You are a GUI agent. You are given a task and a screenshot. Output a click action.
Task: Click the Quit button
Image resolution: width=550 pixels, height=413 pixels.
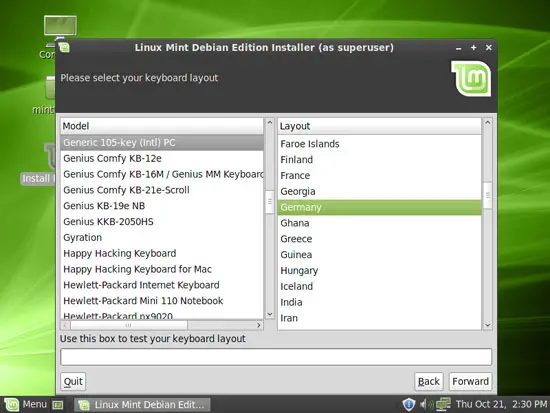[x=73, y=381]
